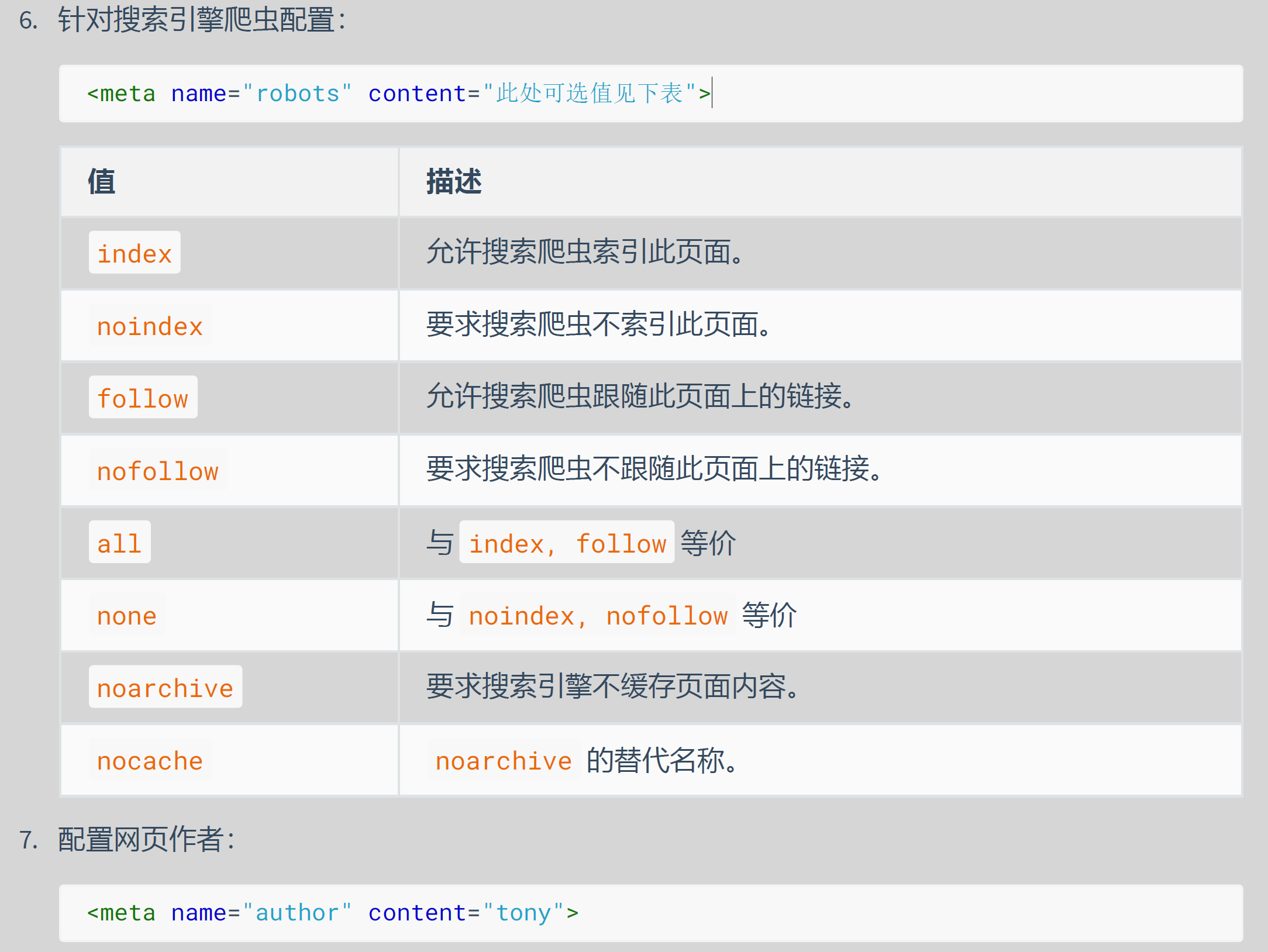Click the 'all' code value
Viewport: 1268px width, 952px height.
point(119,543)
